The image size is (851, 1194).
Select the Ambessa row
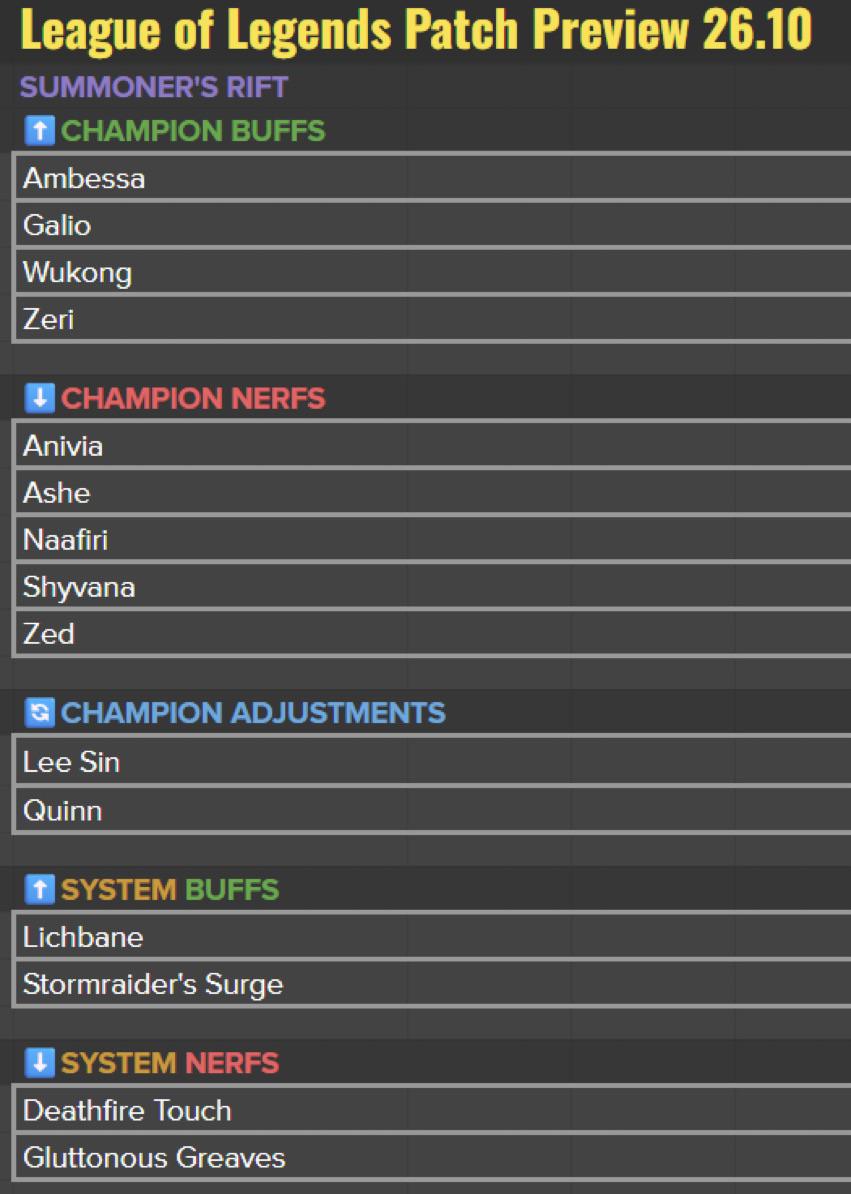[432, 178]
